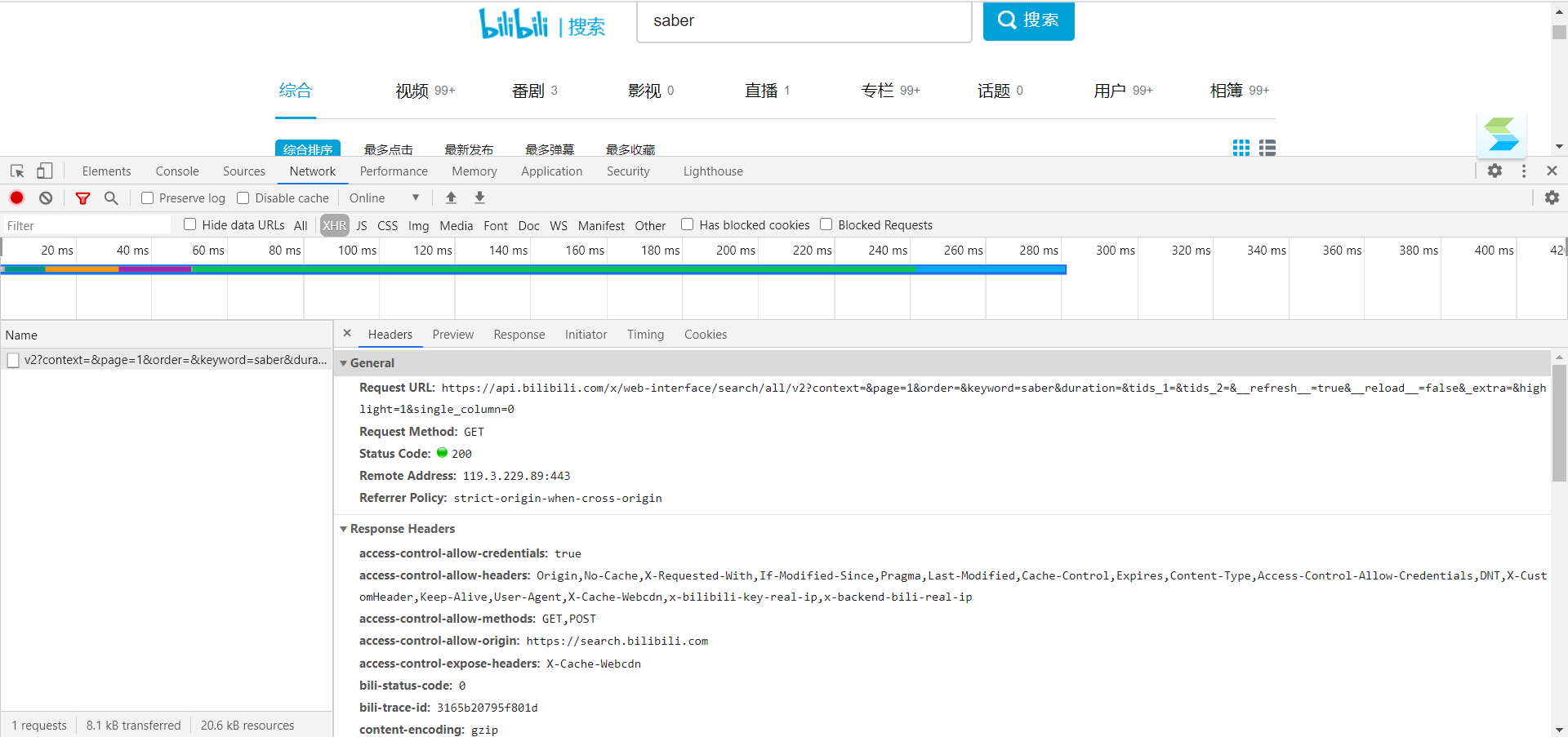Open the Memory tab
This screenshot has height=737, width=1568.
pyautogui.click(x=474, y=171)
